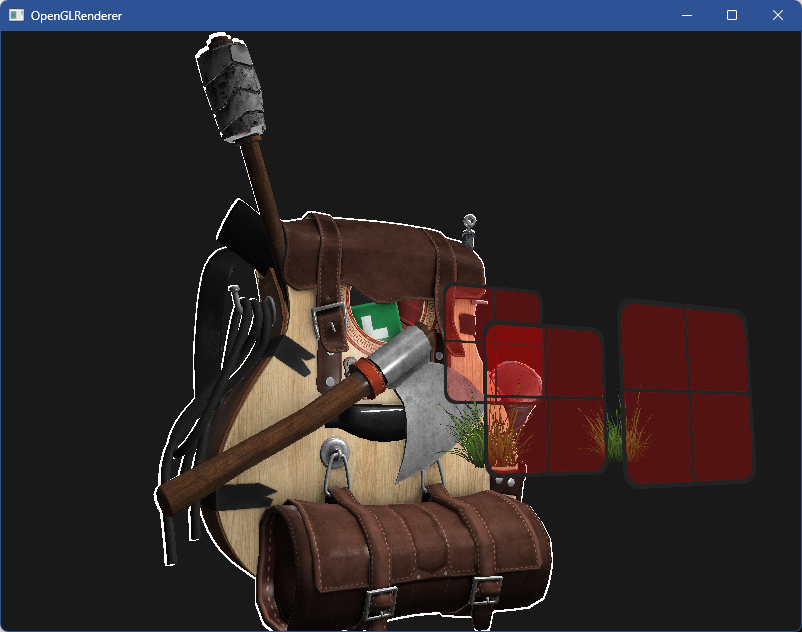The image size is (802, 632).
Task: Maximize the OpenGLRenderer window
Action: pyautogui.click(x=732, y=15)
